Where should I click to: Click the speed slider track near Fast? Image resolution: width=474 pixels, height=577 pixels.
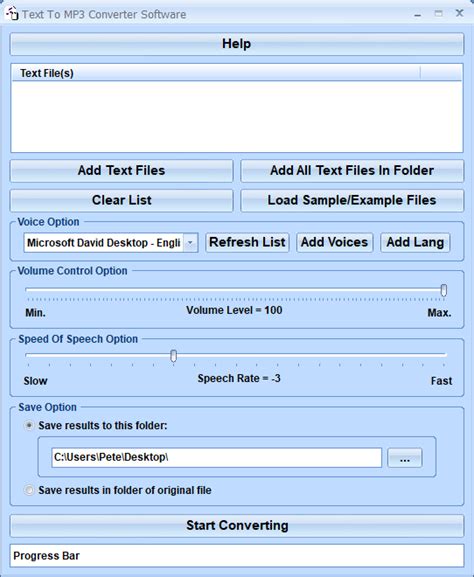[434, 355]
